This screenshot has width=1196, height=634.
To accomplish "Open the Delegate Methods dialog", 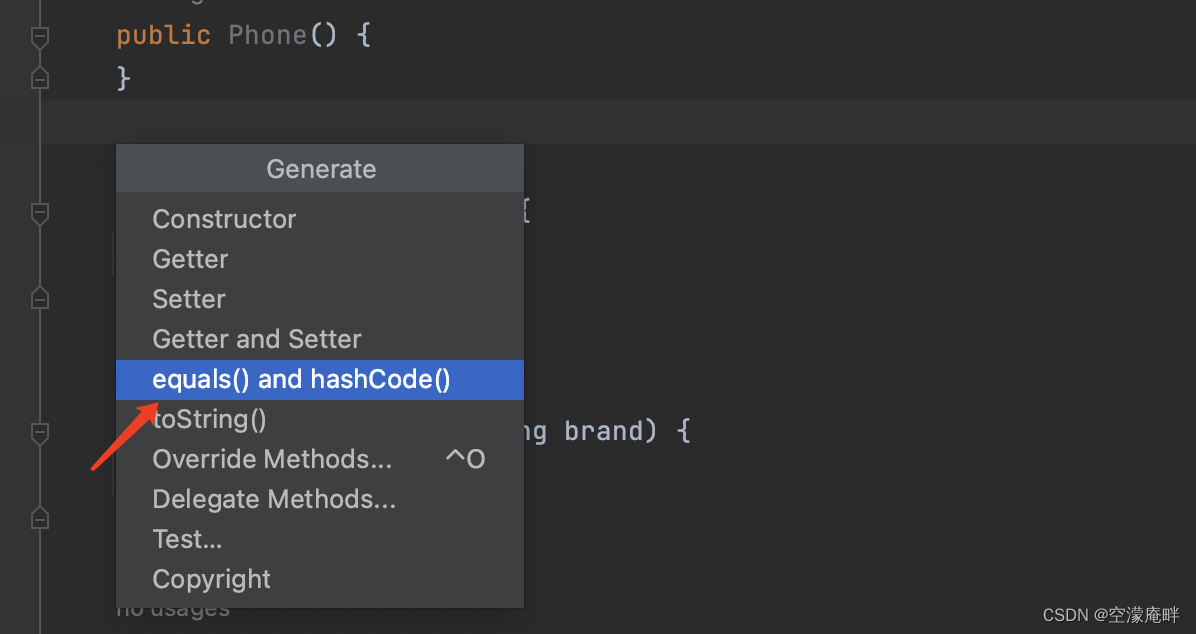I will coord(273,499).
